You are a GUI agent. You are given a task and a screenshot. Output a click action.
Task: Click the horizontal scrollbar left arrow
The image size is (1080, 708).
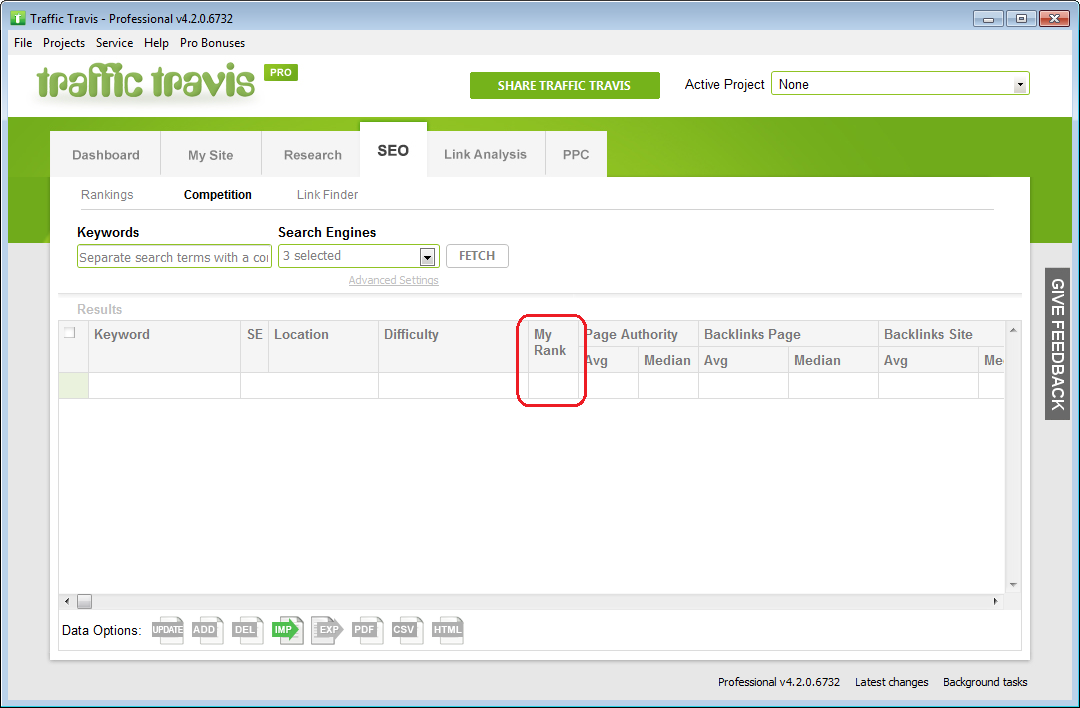pyautogui.click(x=67, y=601)
